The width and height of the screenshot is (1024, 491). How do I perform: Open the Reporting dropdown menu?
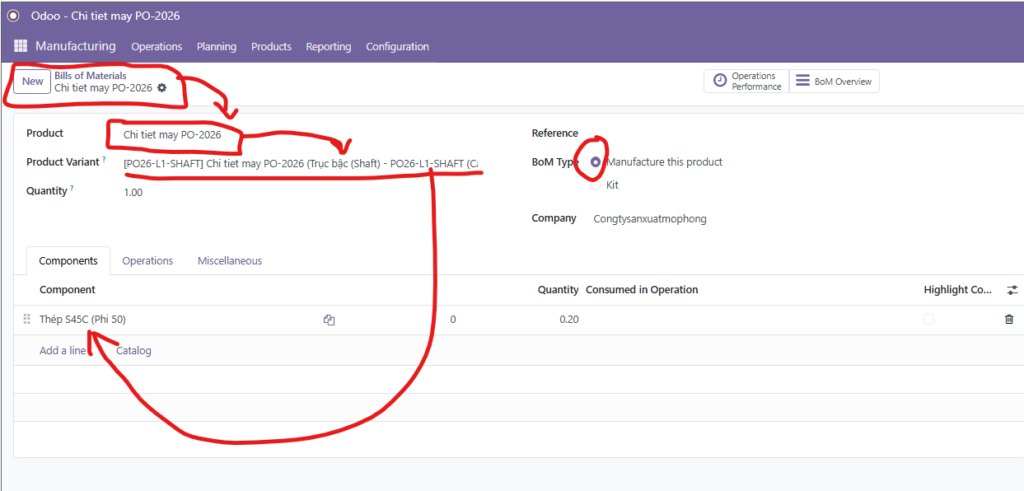point(328,47)
